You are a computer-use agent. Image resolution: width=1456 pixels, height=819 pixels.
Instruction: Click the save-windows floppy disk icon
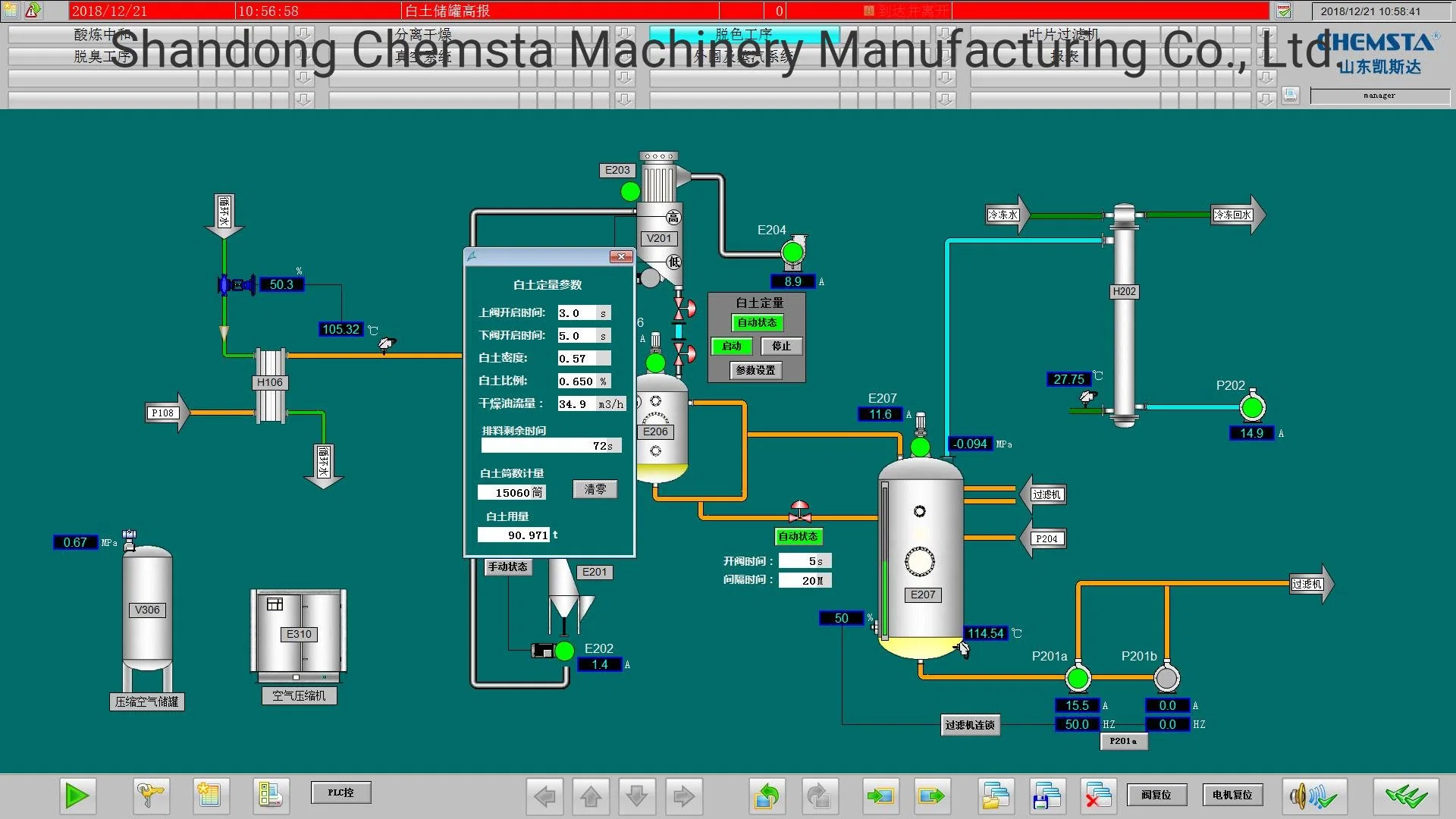point(1047,796)
